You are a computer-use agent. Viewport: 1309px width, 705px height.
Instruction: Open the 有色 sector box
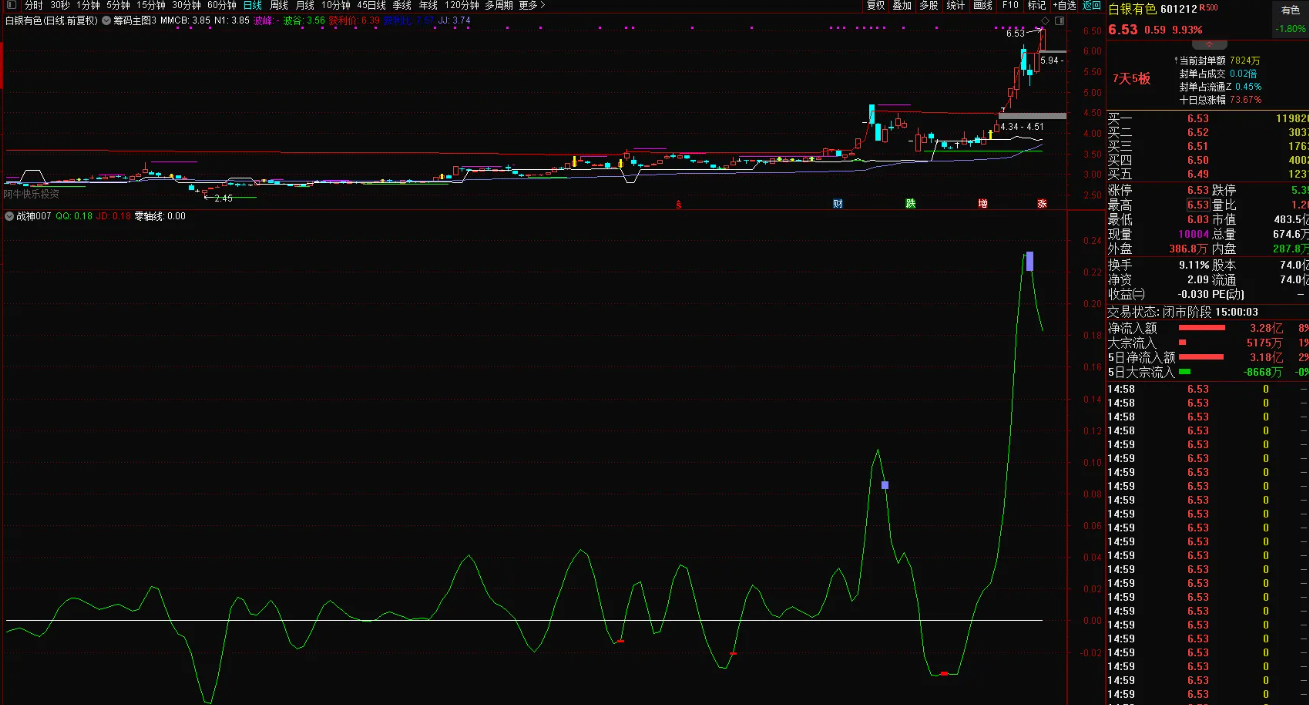click(x=1289, y=9)
